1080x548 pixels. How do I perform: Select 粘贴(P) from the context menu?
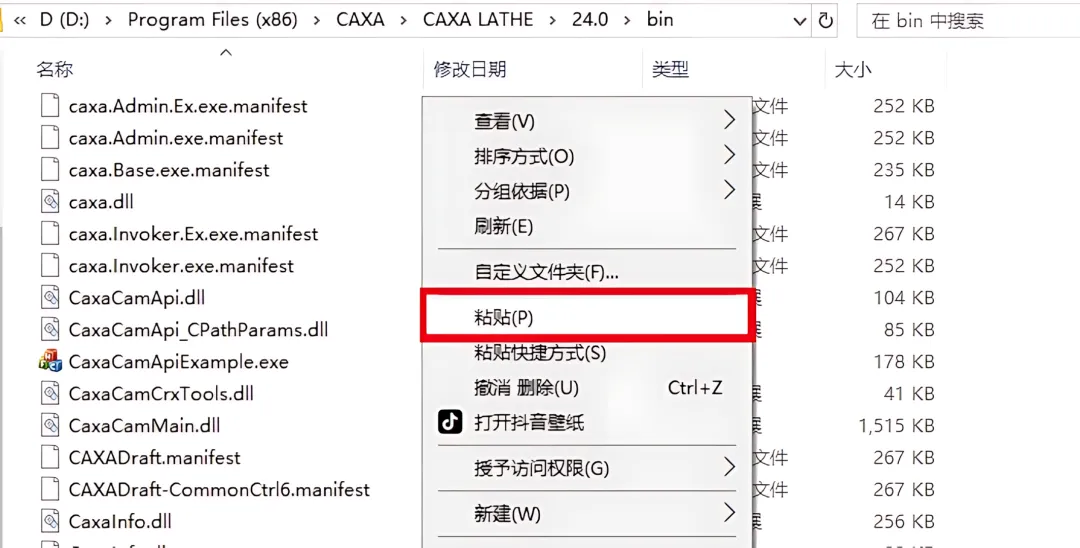click(x=504, y=317)
